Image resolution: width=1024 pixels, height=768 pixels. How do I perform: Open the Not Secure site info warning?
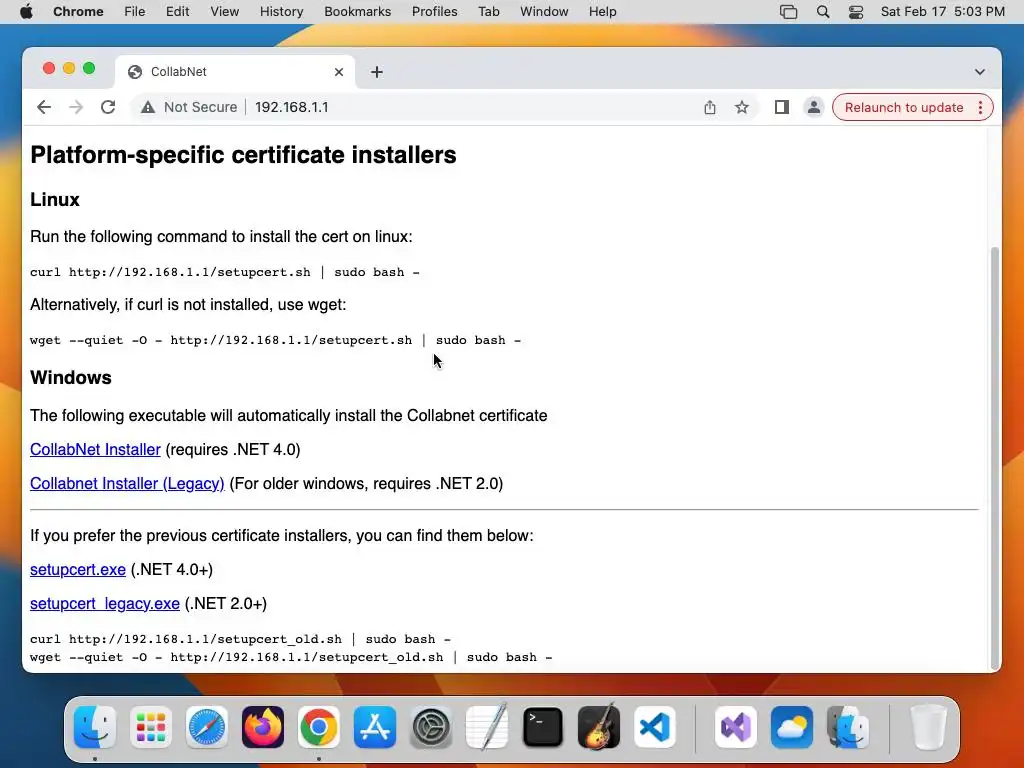pos(189,107)
